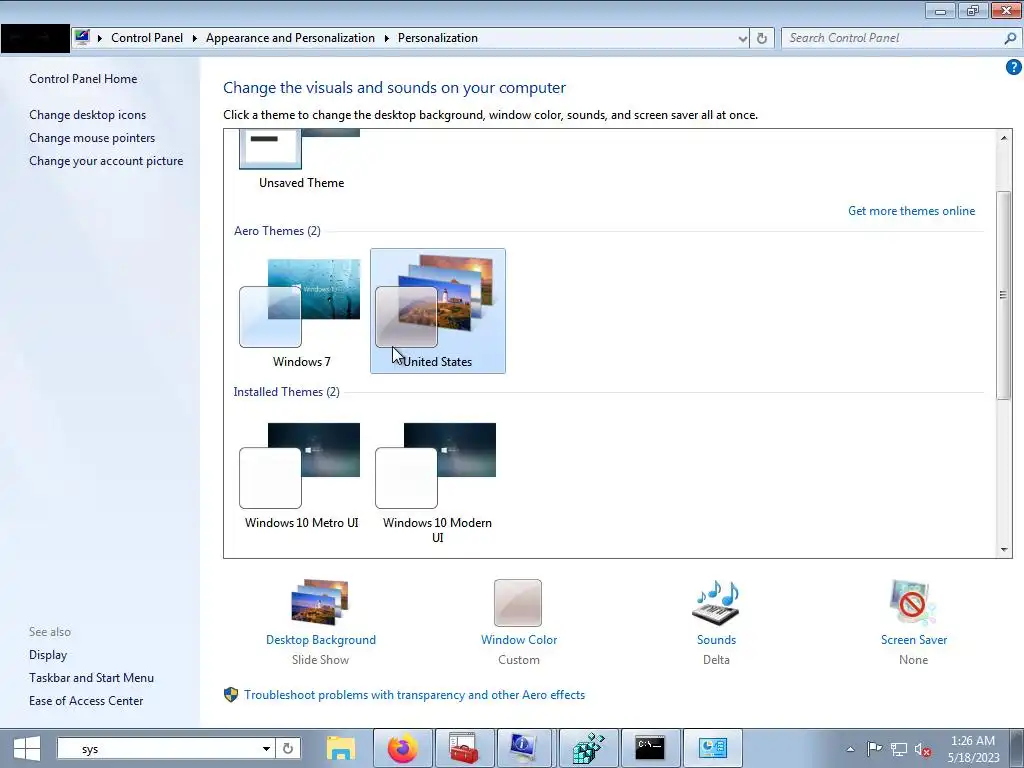
Task: Refresh the Control Panel address bar
Action: 761,39
